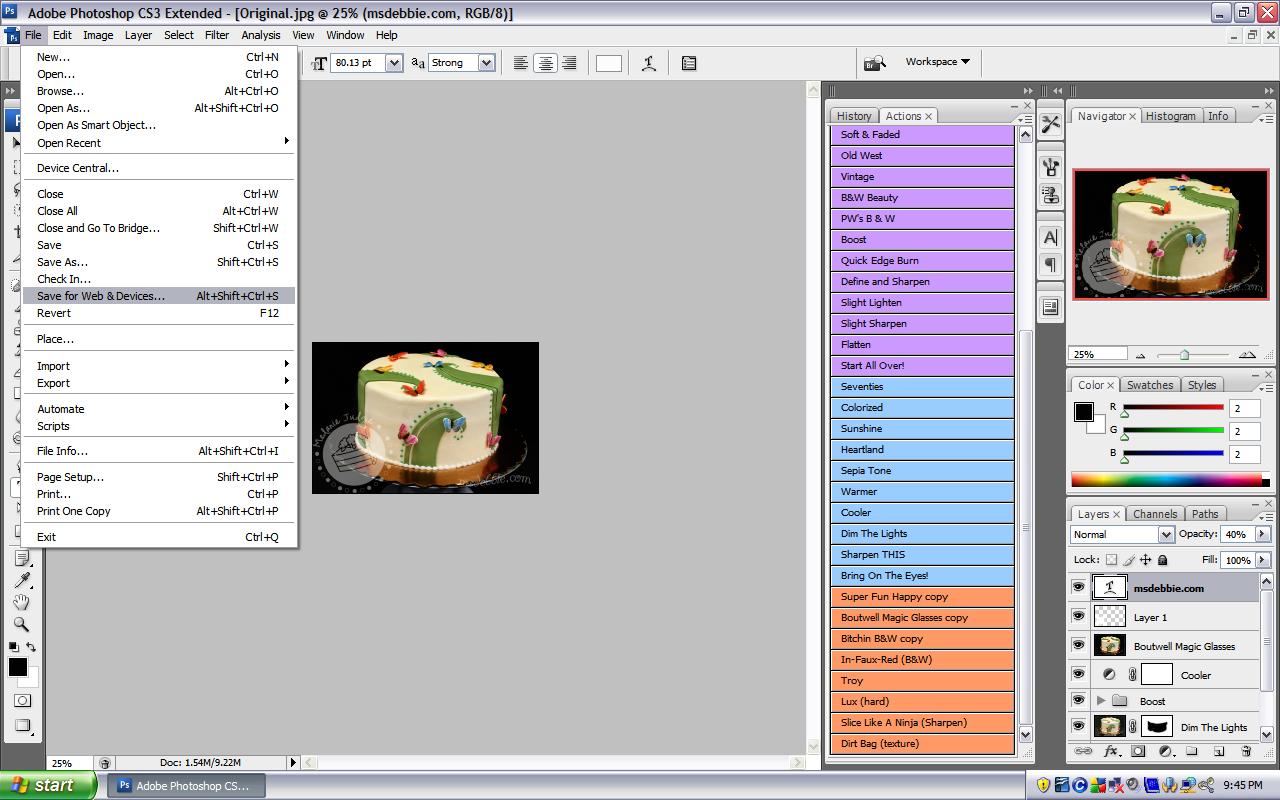Image resolution: width=1280 pixels, height=800 pixels.
Task: Switch to the Channels tab
Action: coord(1155,514)
